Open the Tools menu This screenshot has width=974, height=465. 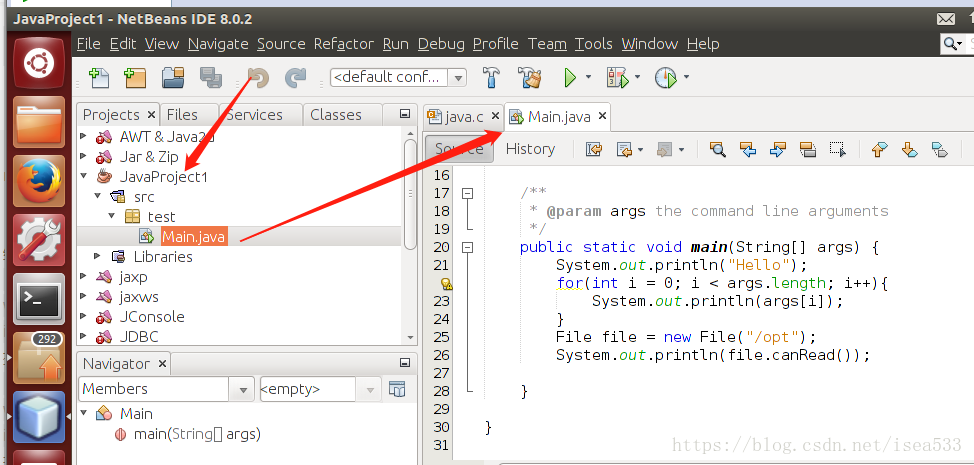click(593, 44)
